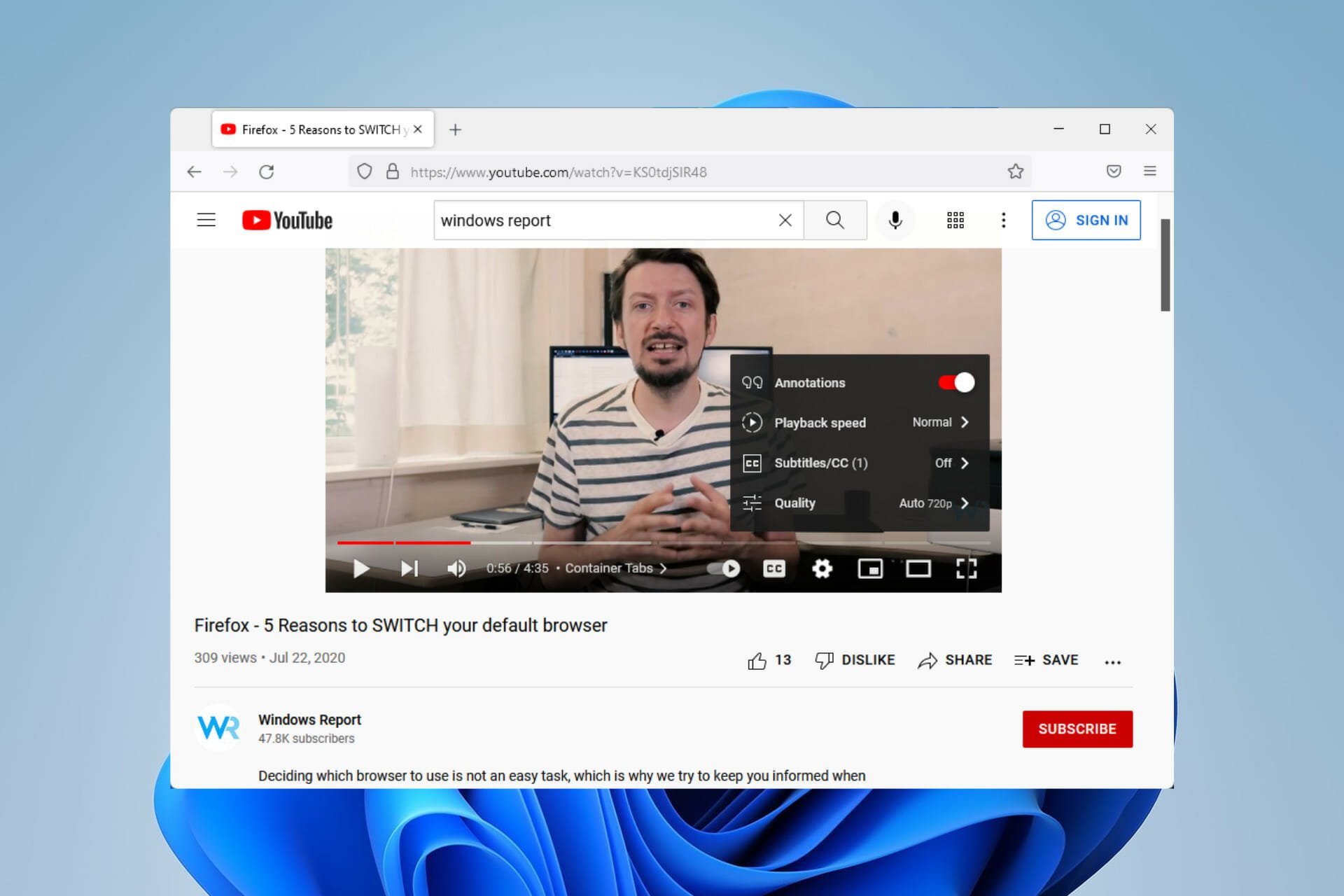Select the Firefox 5 Reasons tab
The width and height of the screenshot is (1344, 896).
323,129
